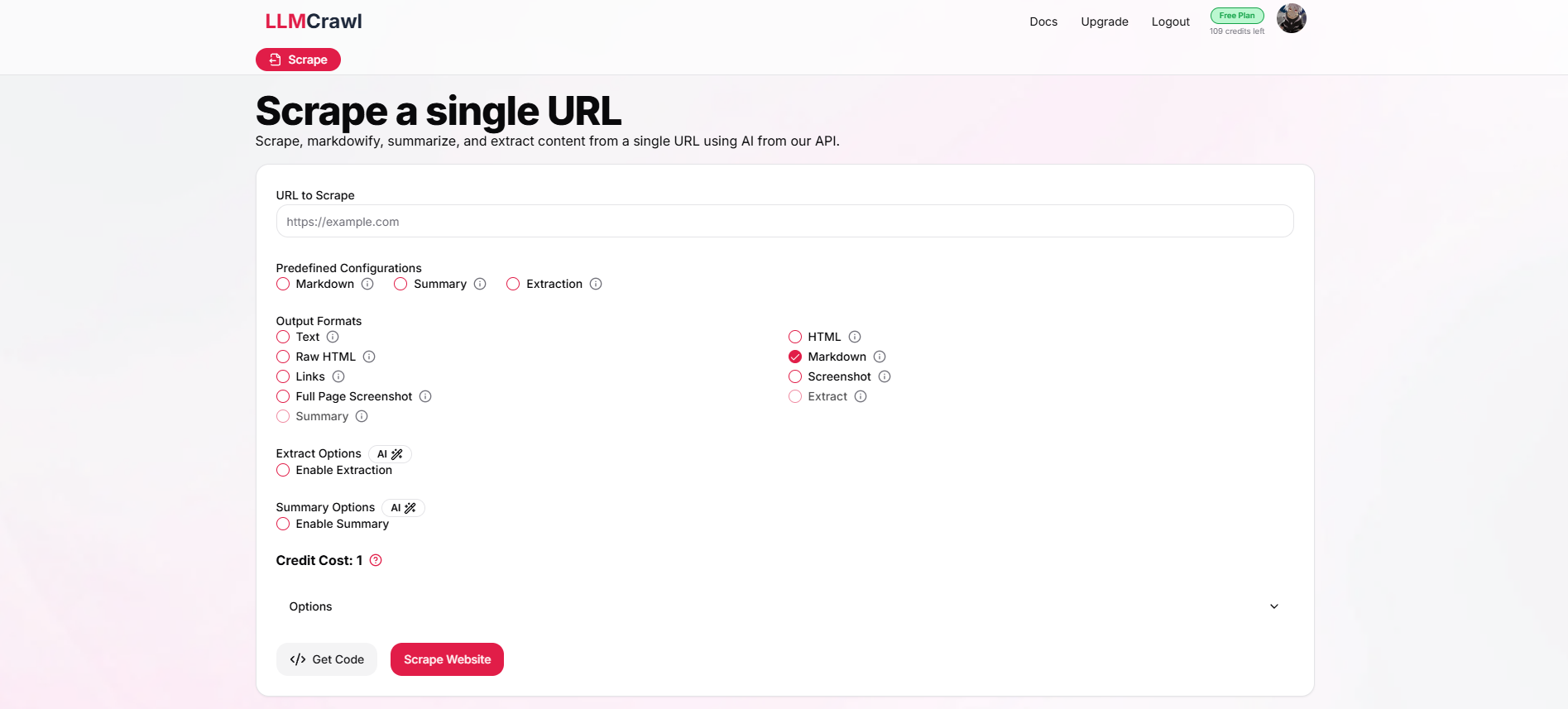Show info for Links output format
This screenshot has width=1568, height=709.
338,376
